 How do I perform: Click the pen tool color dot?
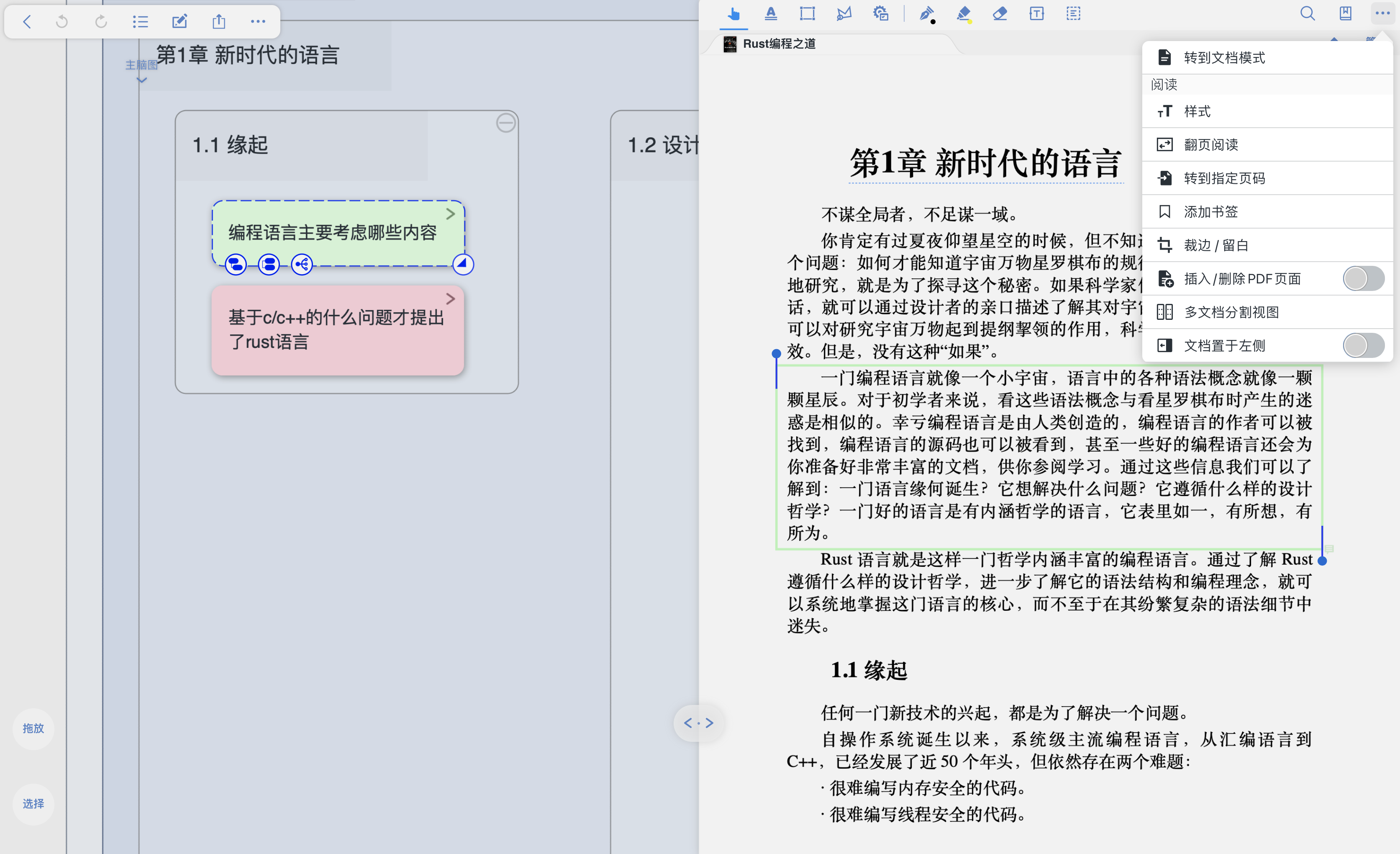(x=933, y=22)
